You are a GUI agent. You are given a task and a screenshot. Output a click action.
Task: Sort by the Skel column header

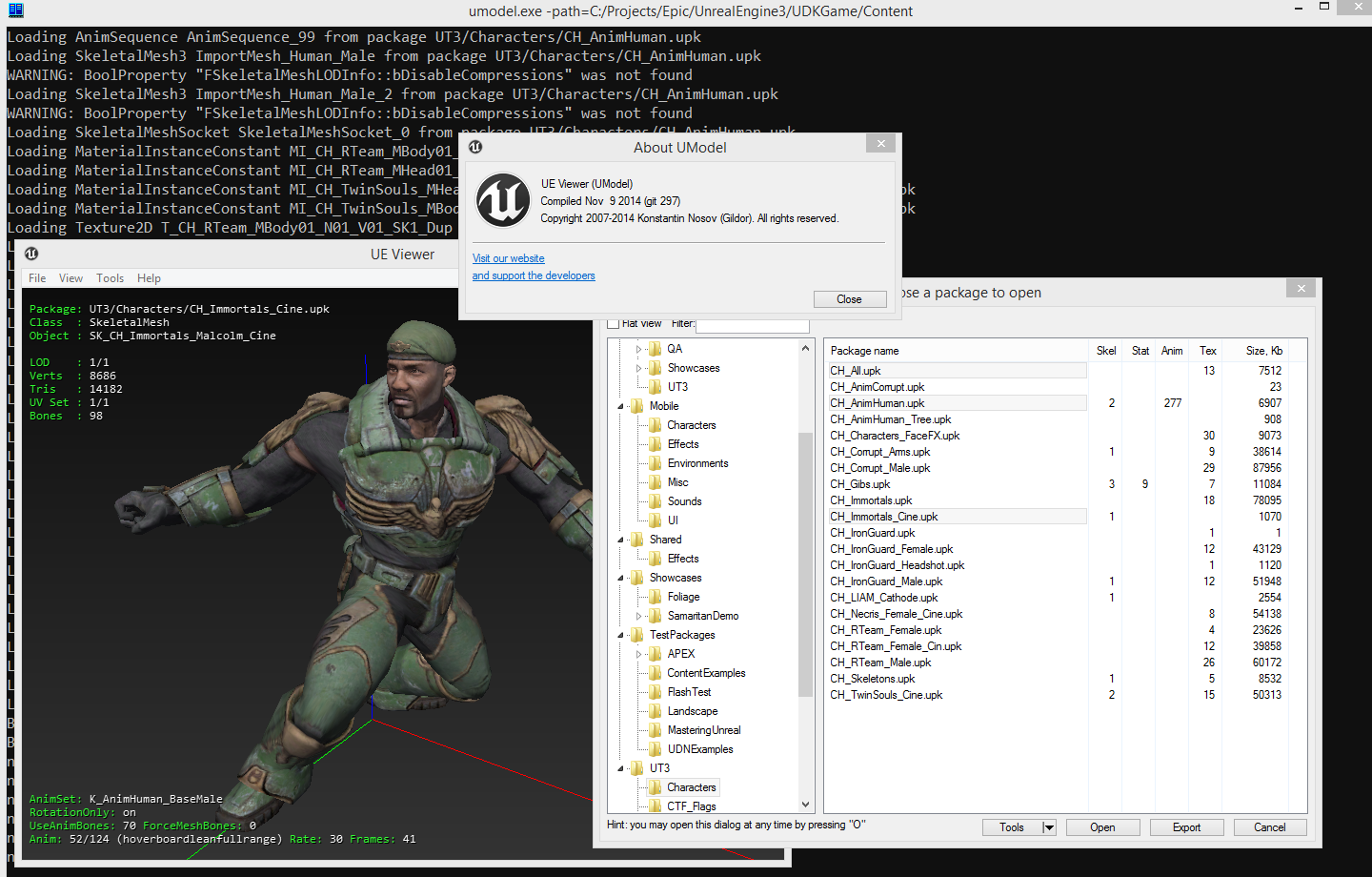(x=1106, y=351)
